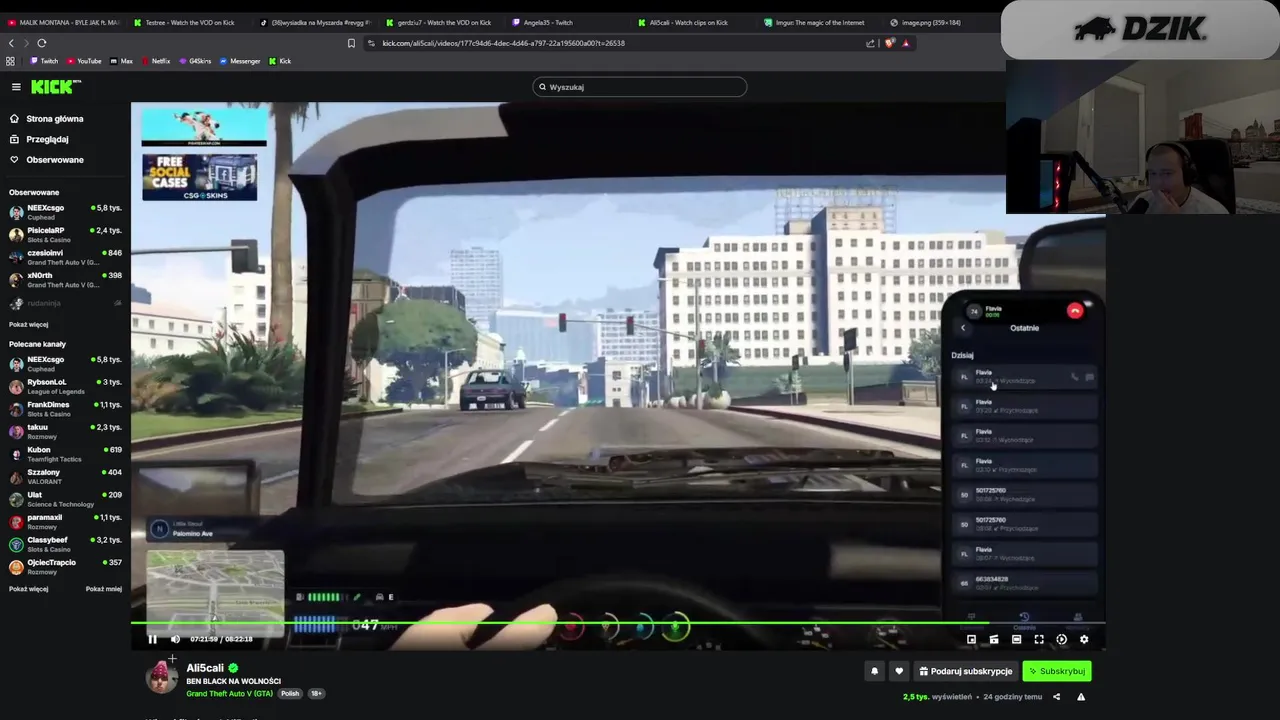This screenshot has height=720, width=1280.
Task: Reload the page with the refresh icon
Action: 42,43
